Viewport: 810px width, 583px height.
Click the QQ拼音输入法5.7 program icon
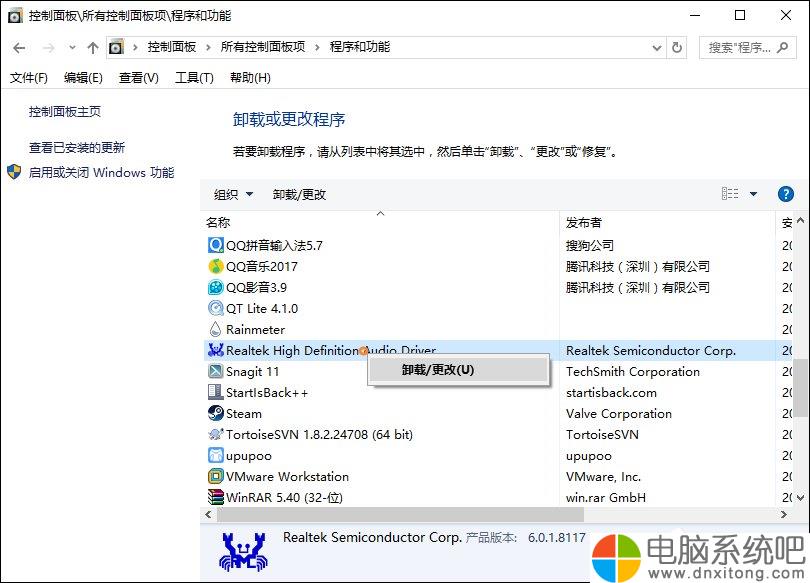pos(215,245)
